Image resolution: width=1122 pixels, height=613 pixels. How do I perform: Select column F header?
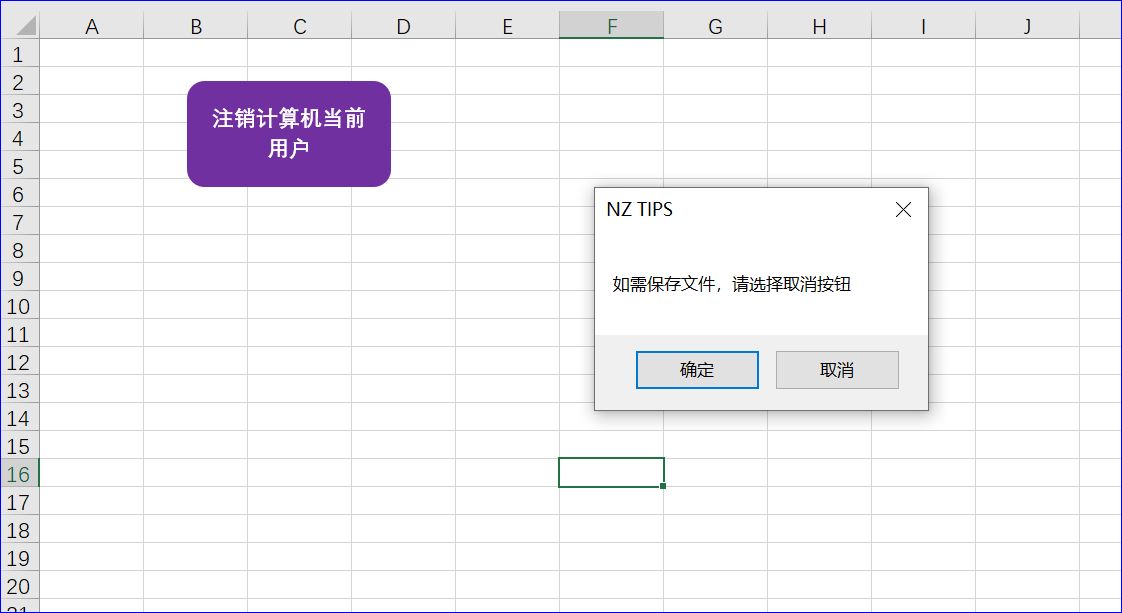(x=611, y=26)
